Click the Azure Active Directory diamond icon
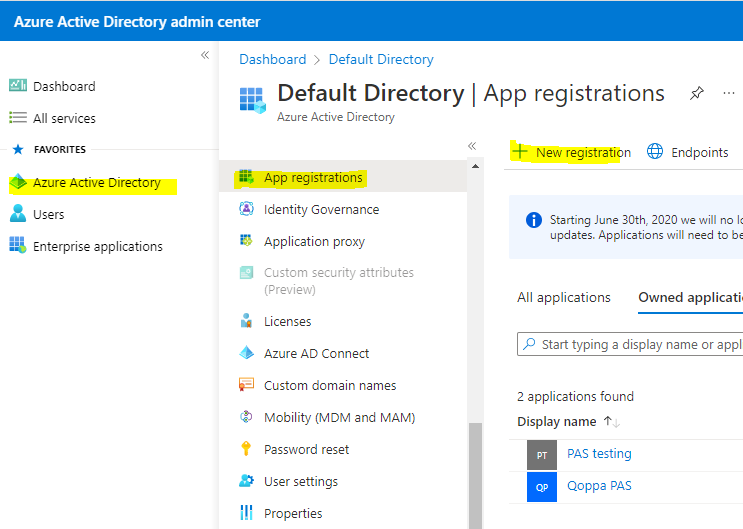 tap(18, 182)
